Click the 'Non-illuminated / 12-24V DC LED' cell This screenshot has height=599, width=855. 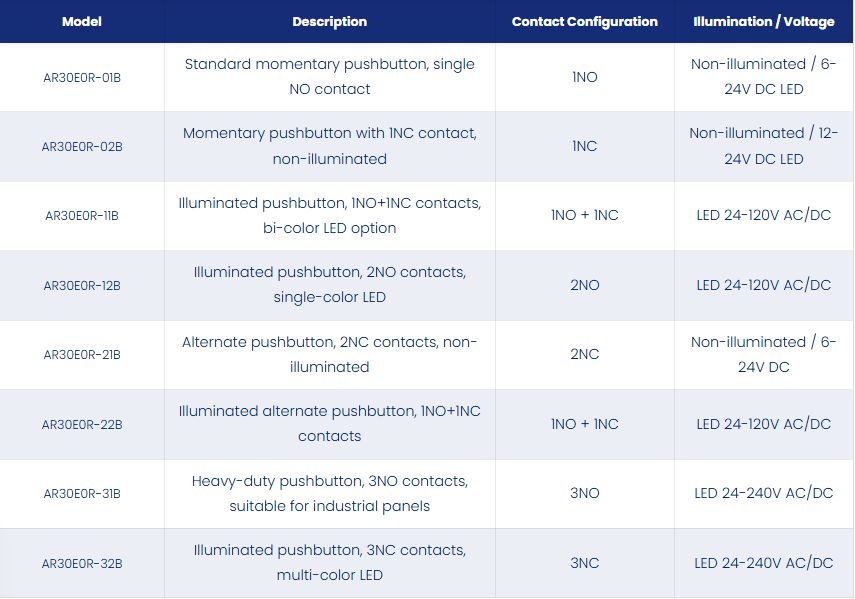click(763, 146)
